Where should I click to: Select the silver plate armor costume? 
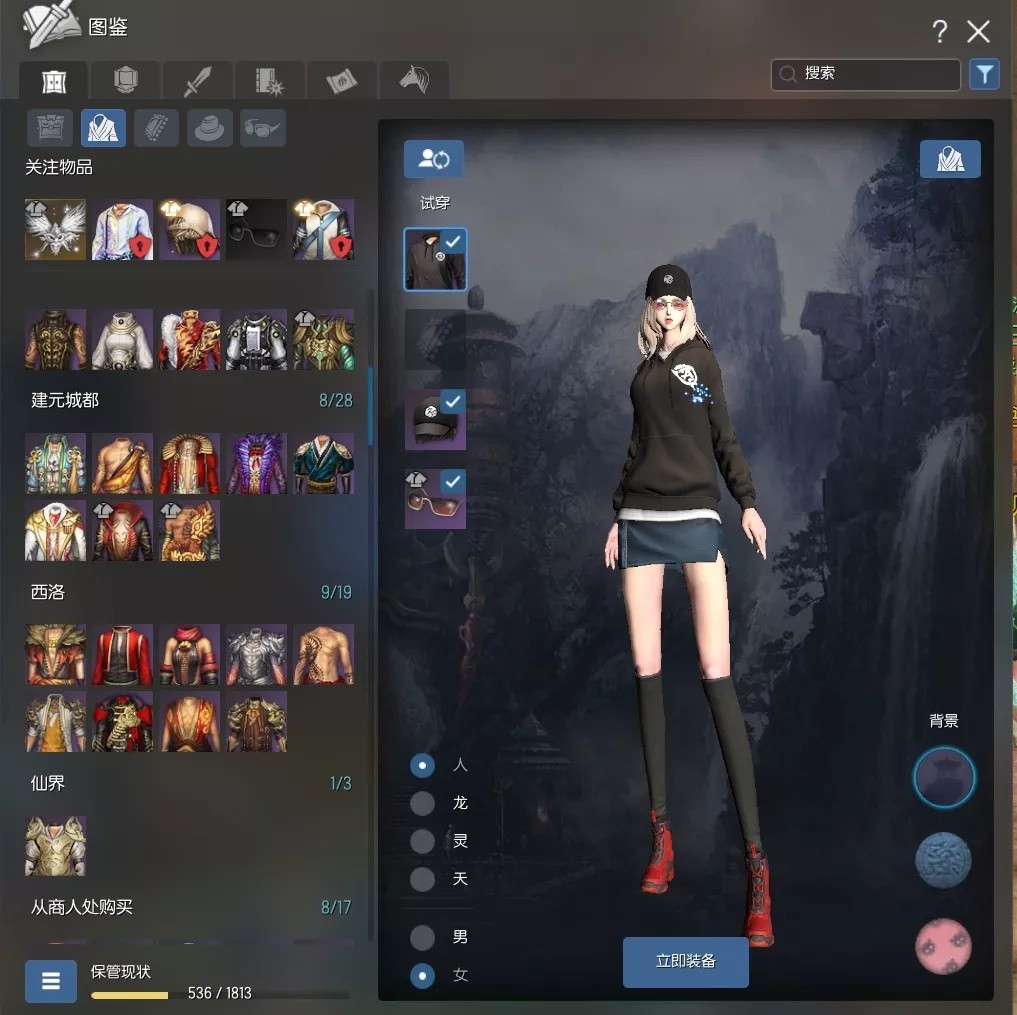(x=256, y=655)
